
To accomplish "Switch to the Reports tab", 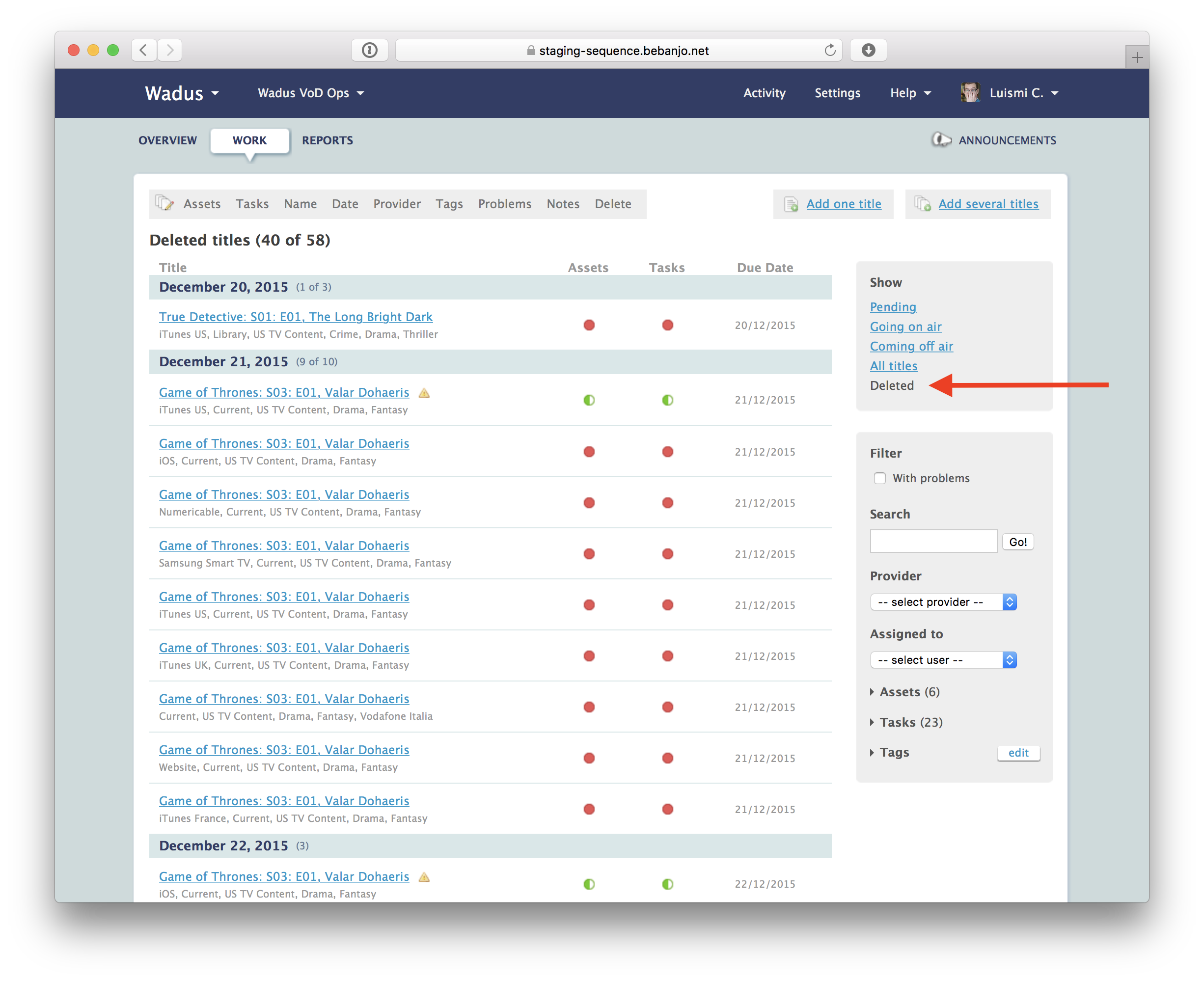I will point(327,140).
